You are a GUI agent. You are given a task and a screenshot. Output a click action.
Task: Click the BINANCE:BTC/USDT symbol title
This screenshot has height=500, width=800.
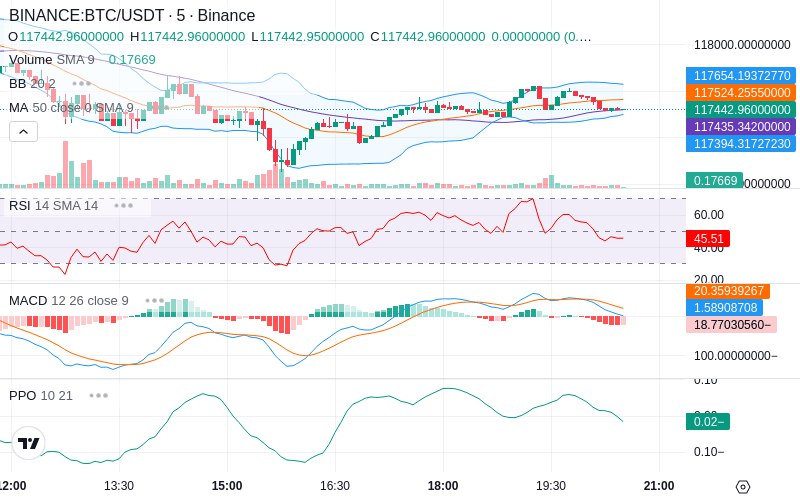point(132,15)
